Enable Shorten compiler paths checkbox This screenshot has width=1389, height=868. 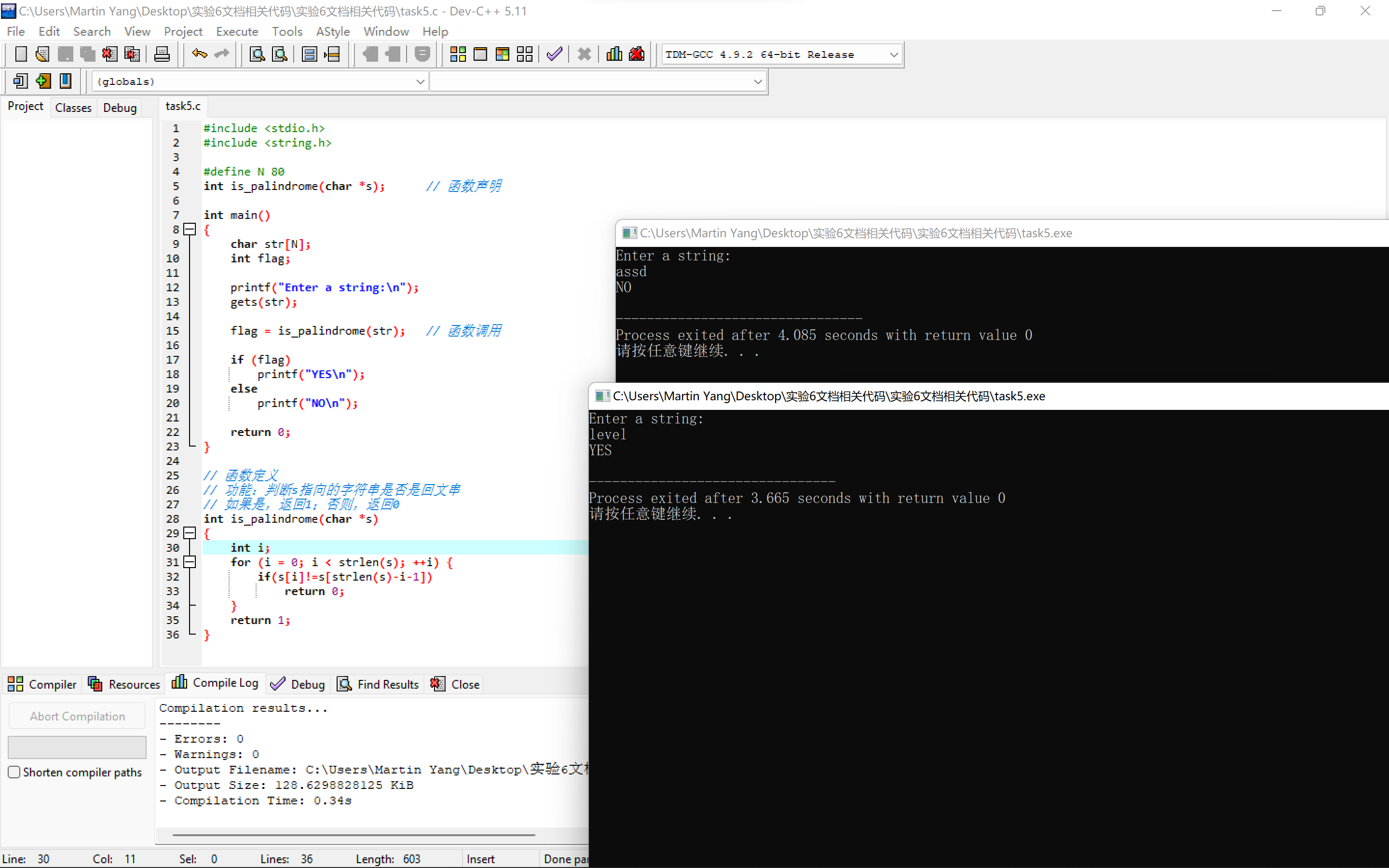14,772
